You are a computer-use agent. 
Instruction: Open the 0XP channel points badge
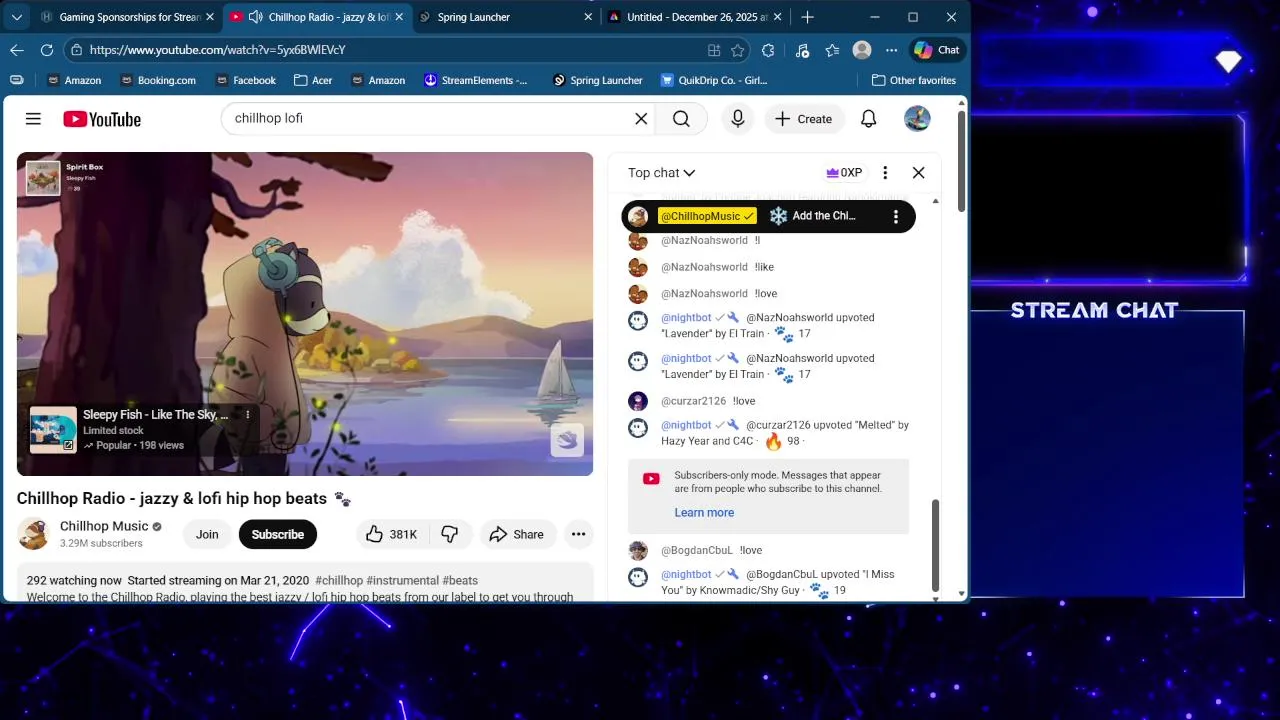844,173
